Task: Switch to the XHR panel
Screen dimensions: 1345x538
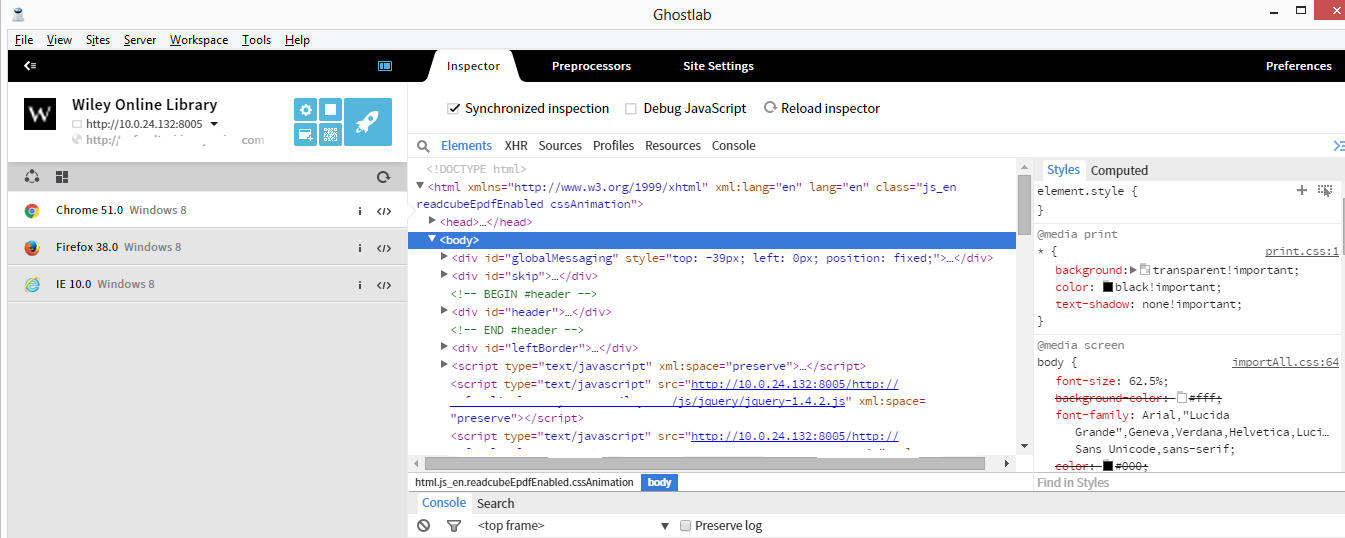Action: pyautogui.click(x=516, y=146)
